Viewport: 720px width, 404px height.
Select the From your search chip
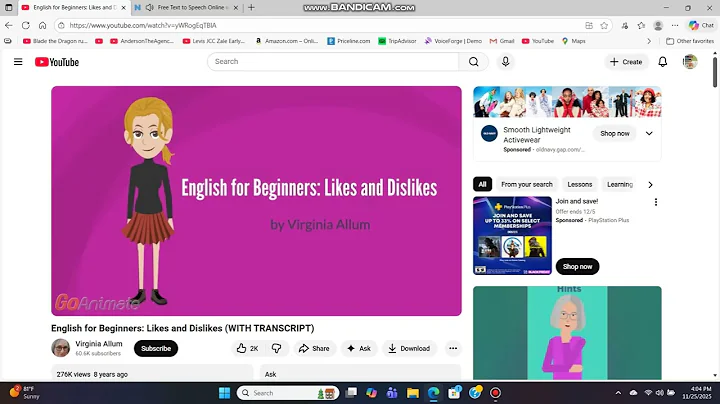[527, 184]
